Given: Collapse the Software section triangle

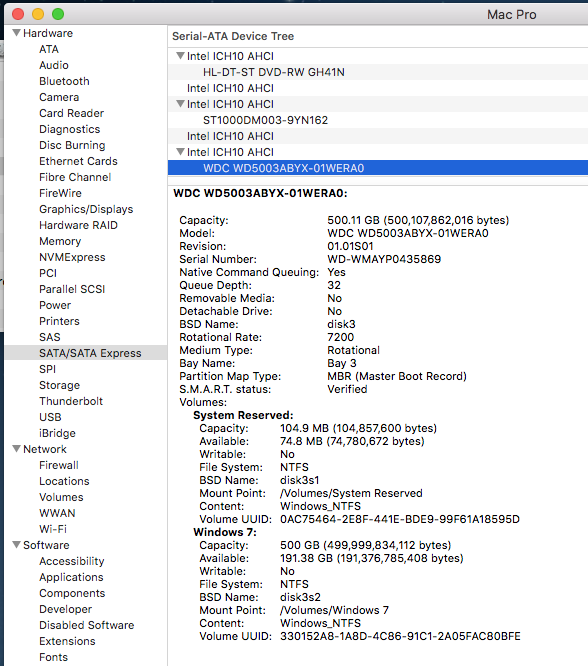Looking at the screenshot, I should pyautogui.click(x=17, y=545).
